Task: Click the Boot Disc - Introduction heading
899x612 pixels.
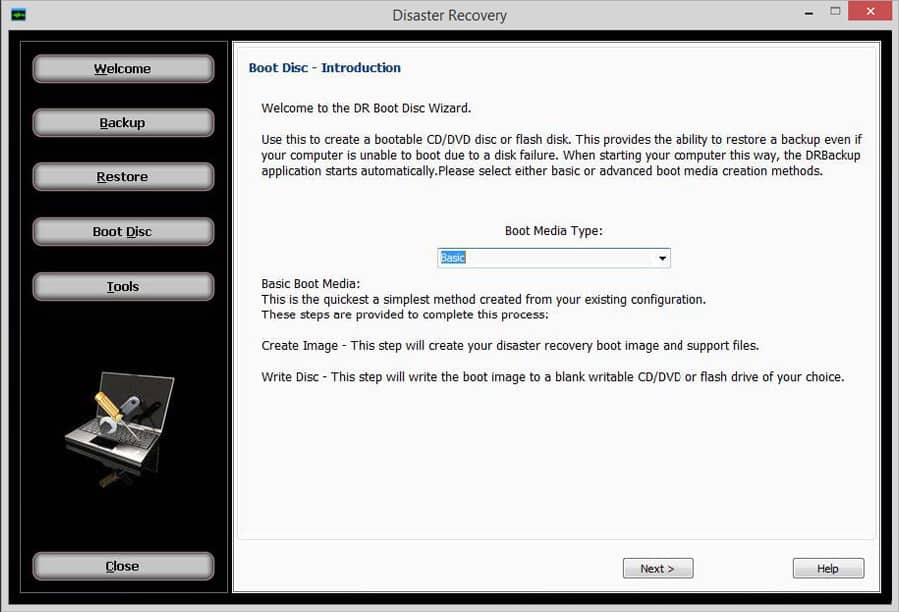Action: [325, 68]
